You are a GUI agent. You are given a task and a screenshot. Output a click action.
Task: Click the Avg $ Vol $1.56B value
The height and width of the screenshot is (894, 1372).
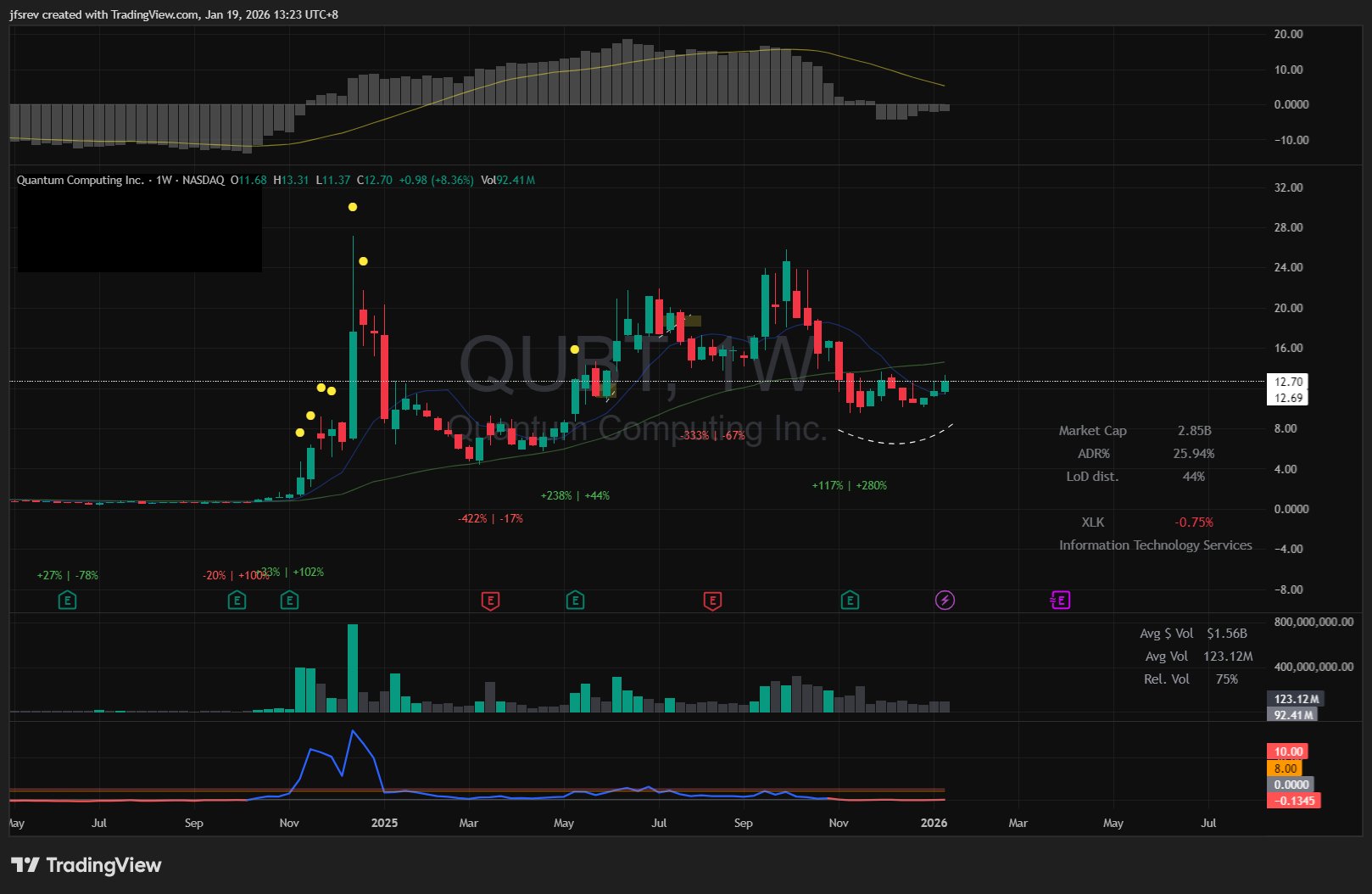pos(1227,634)
